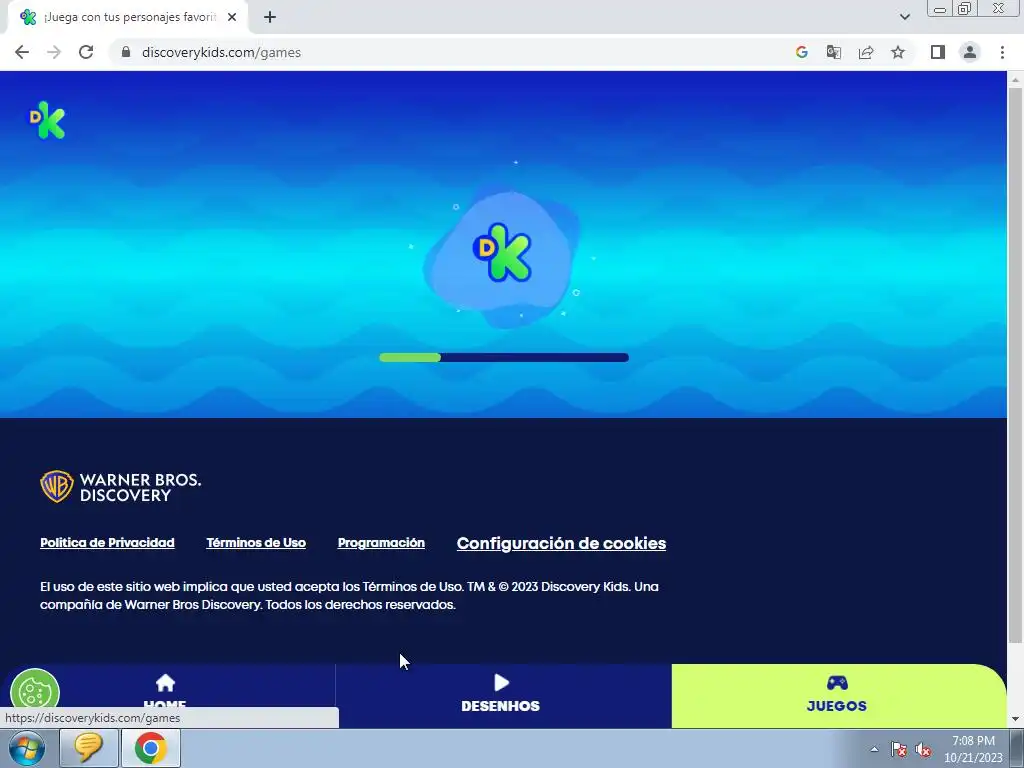
Task: Open Programación link
Action: coord(381,543)
